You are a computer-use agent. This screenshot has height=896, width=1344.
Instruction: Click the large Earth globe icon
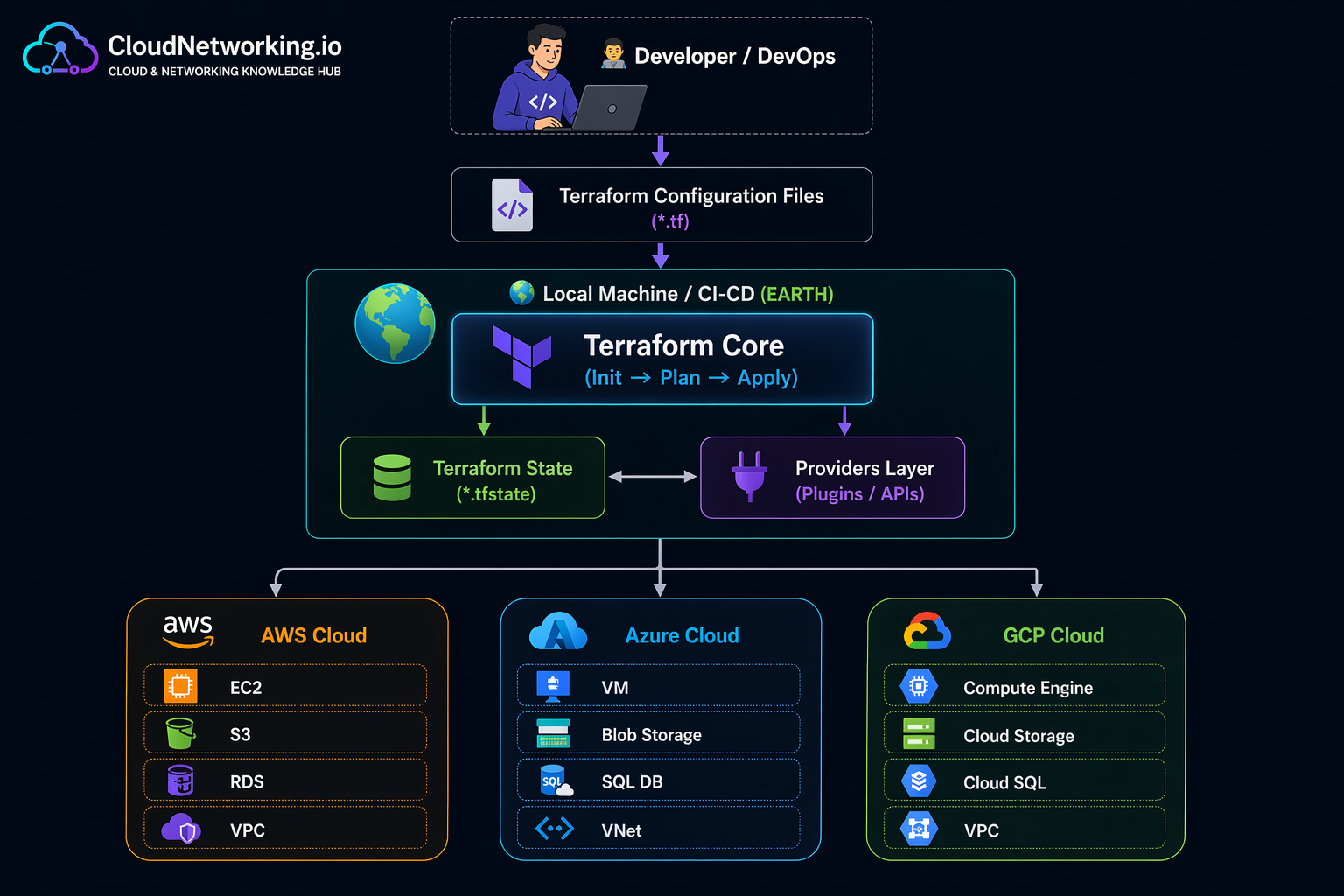pyautogui.click(x=395, y=323)
